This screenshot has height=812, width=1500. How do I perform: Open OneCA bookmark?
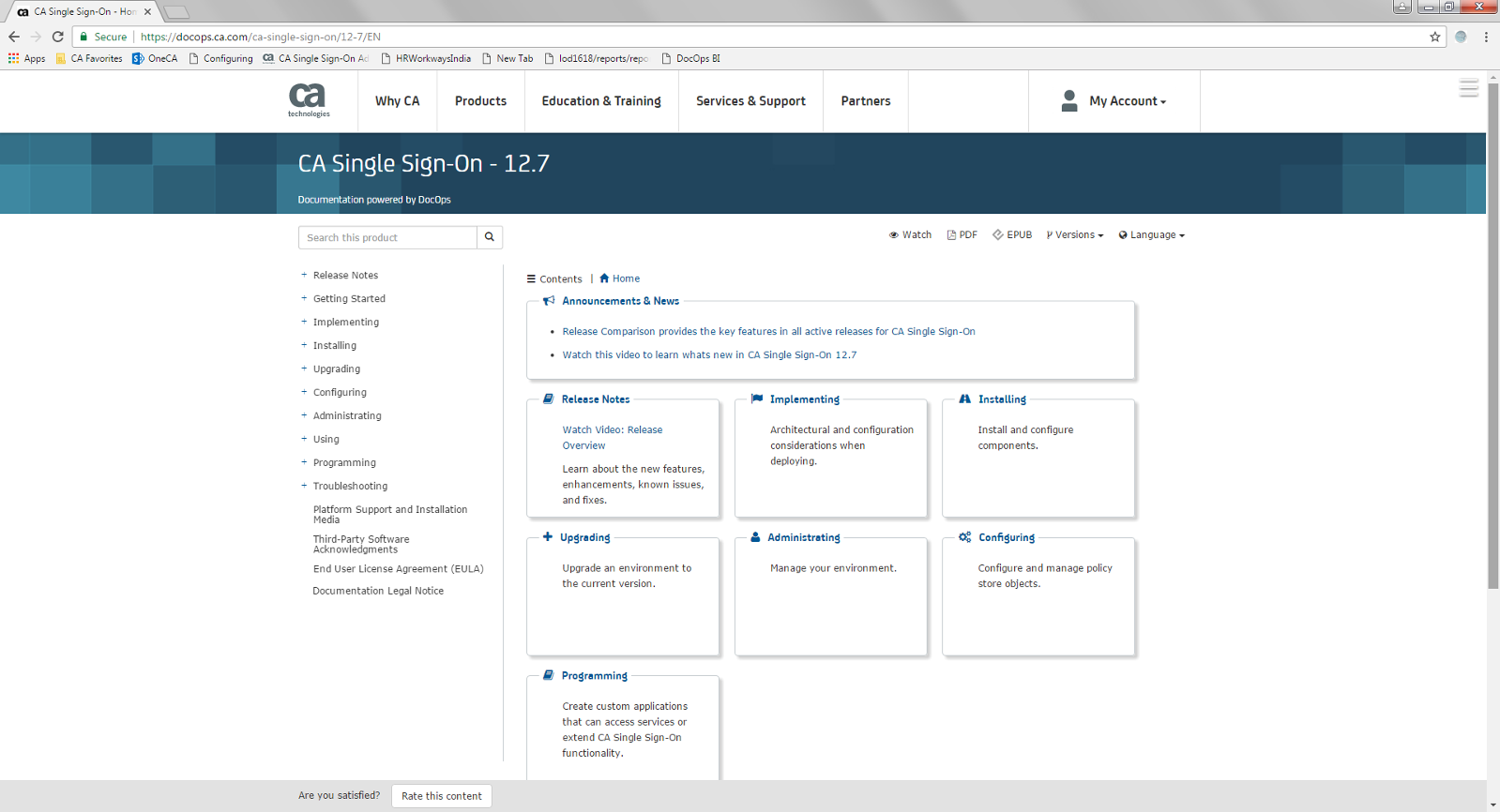coord(155,58)
